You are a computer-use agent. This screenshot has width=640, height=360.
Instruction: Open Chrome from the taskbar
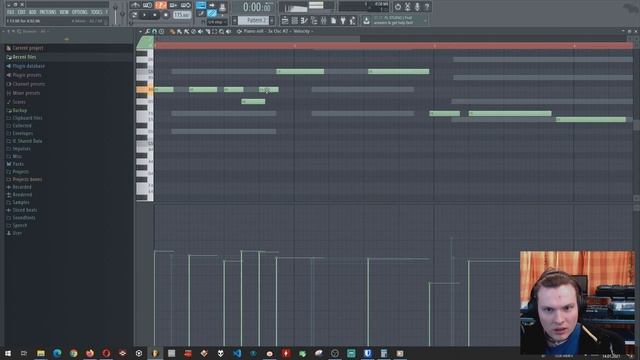[73, 353]
